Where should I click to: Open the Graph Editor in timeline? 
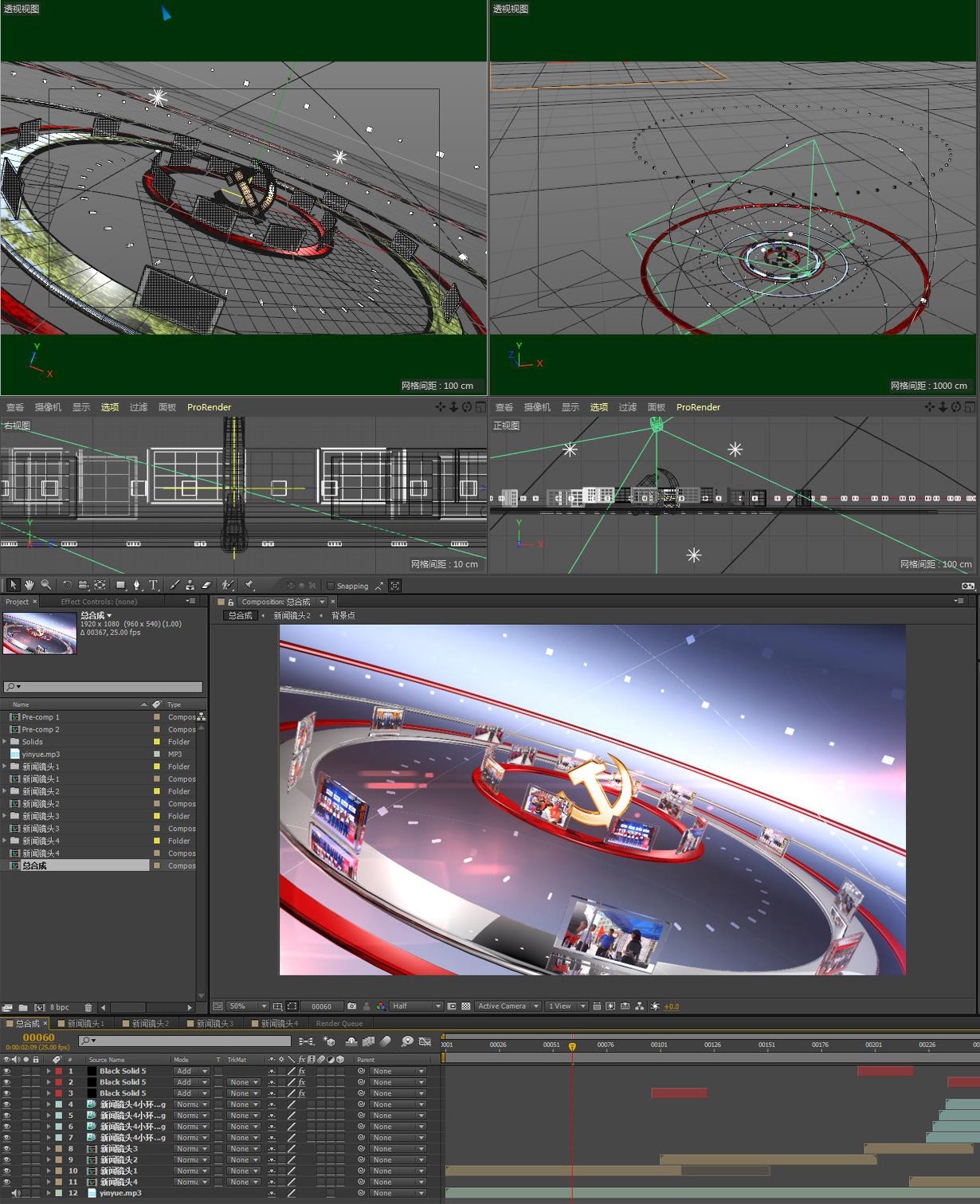click(425, 1041)
